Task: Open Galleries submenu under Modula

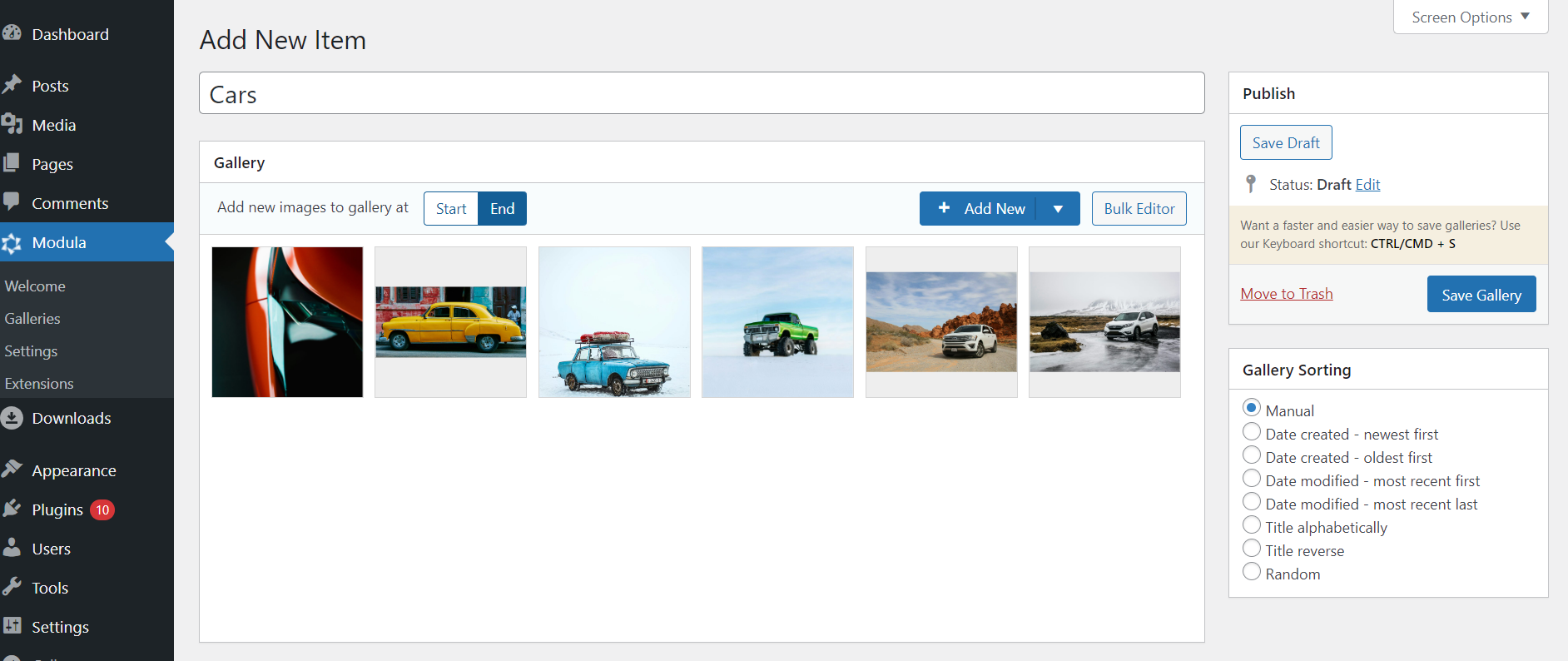Action: pyautogui.click(x=32, y=319)
